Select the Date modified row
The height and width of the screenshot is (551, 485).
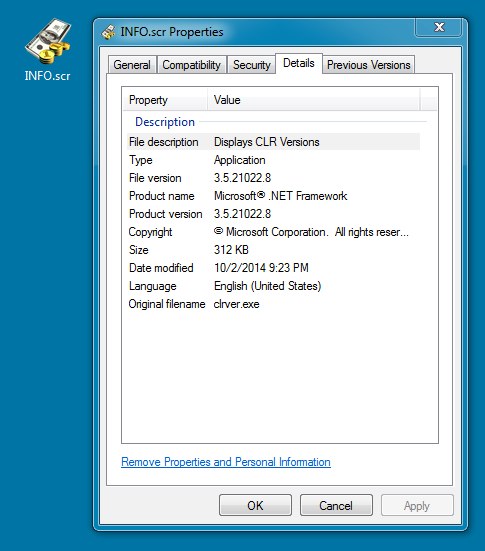[273, 268]
